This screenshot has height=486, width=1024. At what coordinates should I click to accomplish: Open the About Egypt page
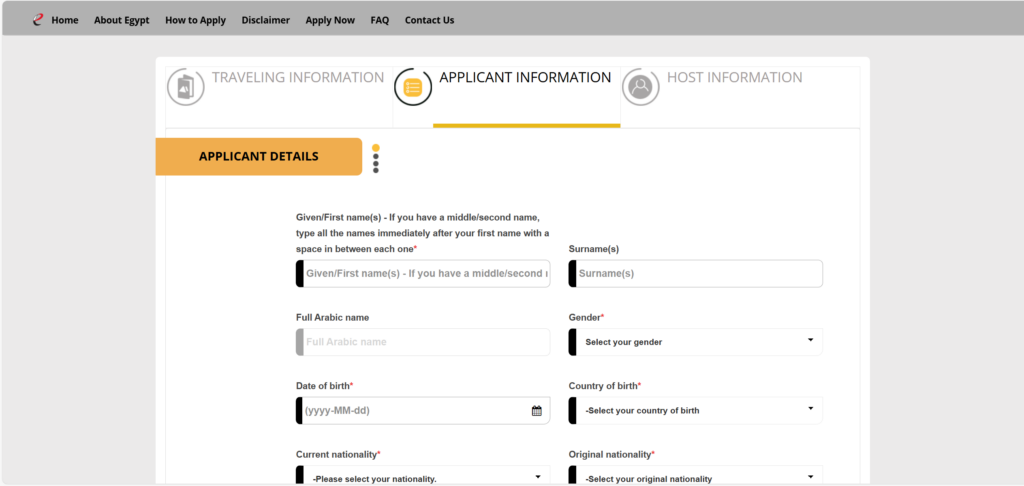point(121,20)
